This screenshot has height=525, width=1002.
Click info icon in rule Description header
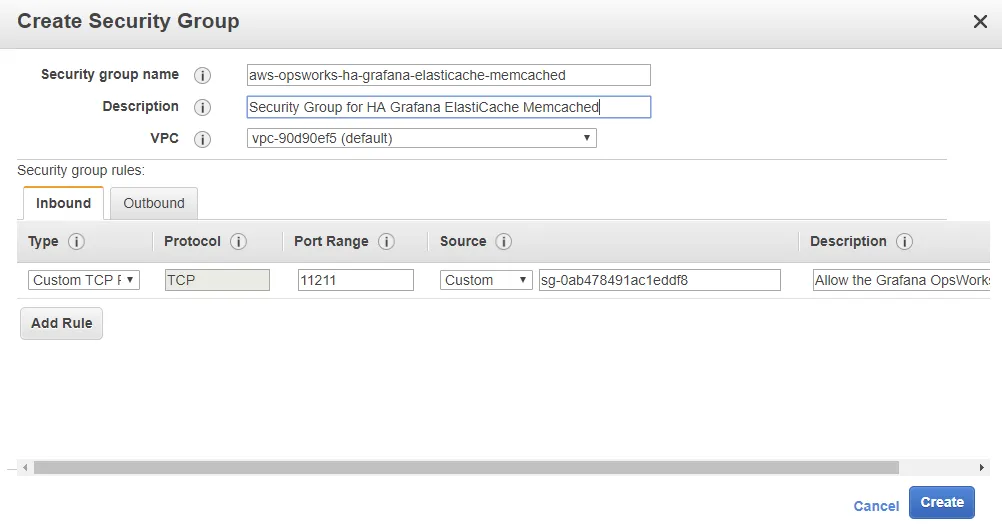pyautogui.click(x=904, y=242)
